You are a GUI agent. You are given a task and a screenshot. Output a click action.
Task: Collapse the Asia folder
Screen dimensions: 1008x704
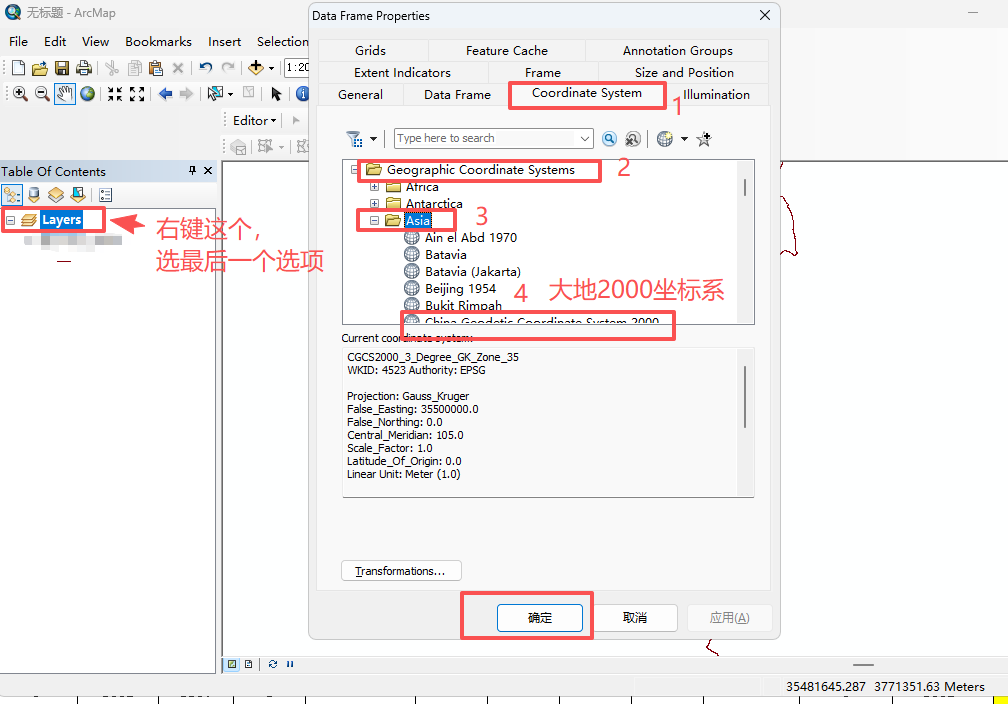[374, 221]
